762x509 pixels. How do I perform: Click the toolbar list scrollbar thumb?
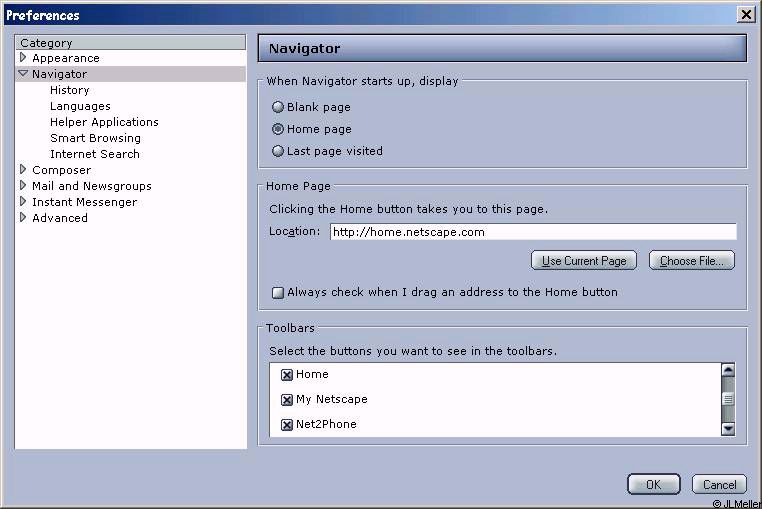728,399
